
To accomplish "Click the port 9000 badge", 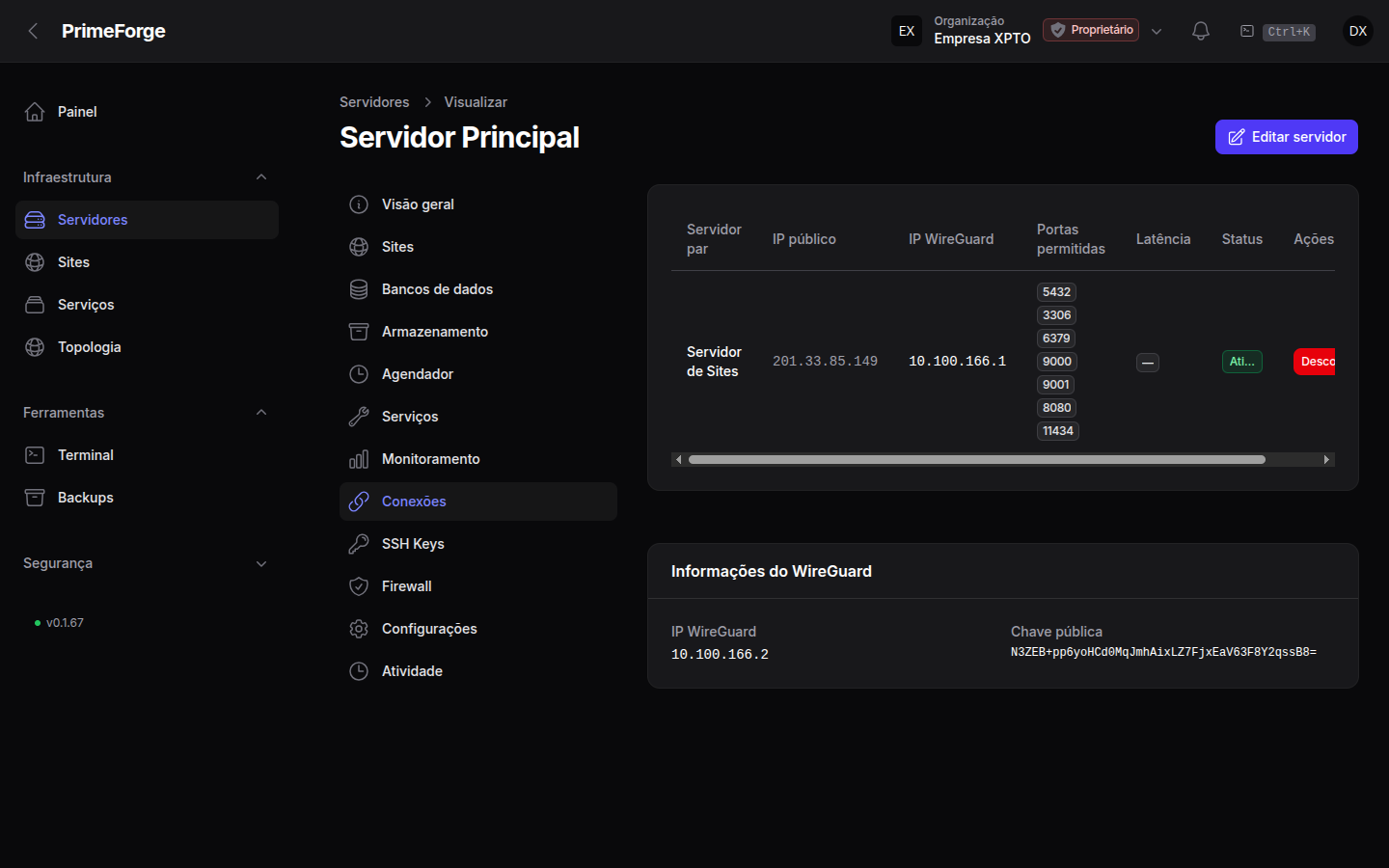I will coord(1057,362).
